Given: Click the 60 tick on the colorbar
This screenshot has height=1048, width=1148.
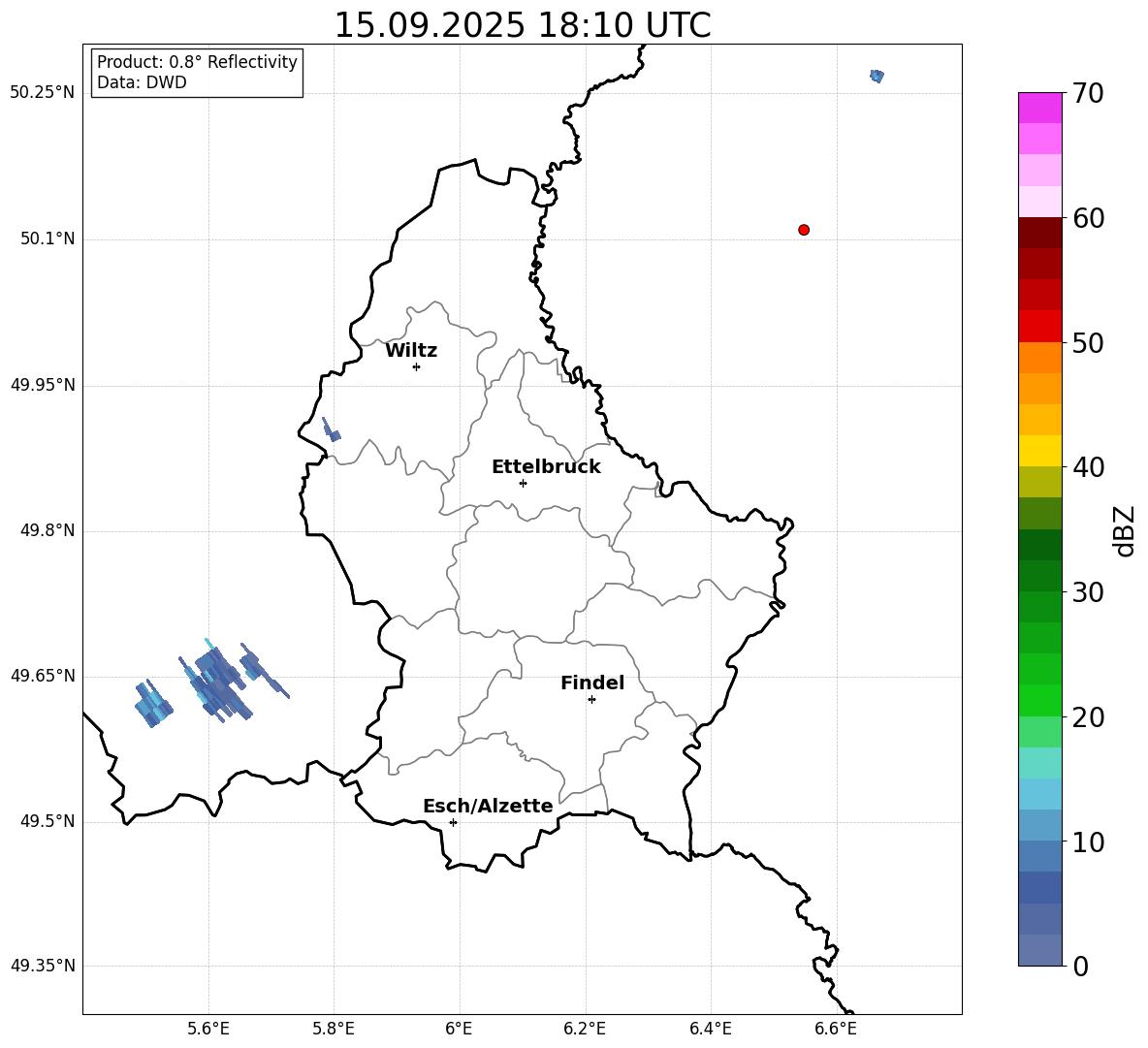Looking at the screenshot, I should [1088, 218].
